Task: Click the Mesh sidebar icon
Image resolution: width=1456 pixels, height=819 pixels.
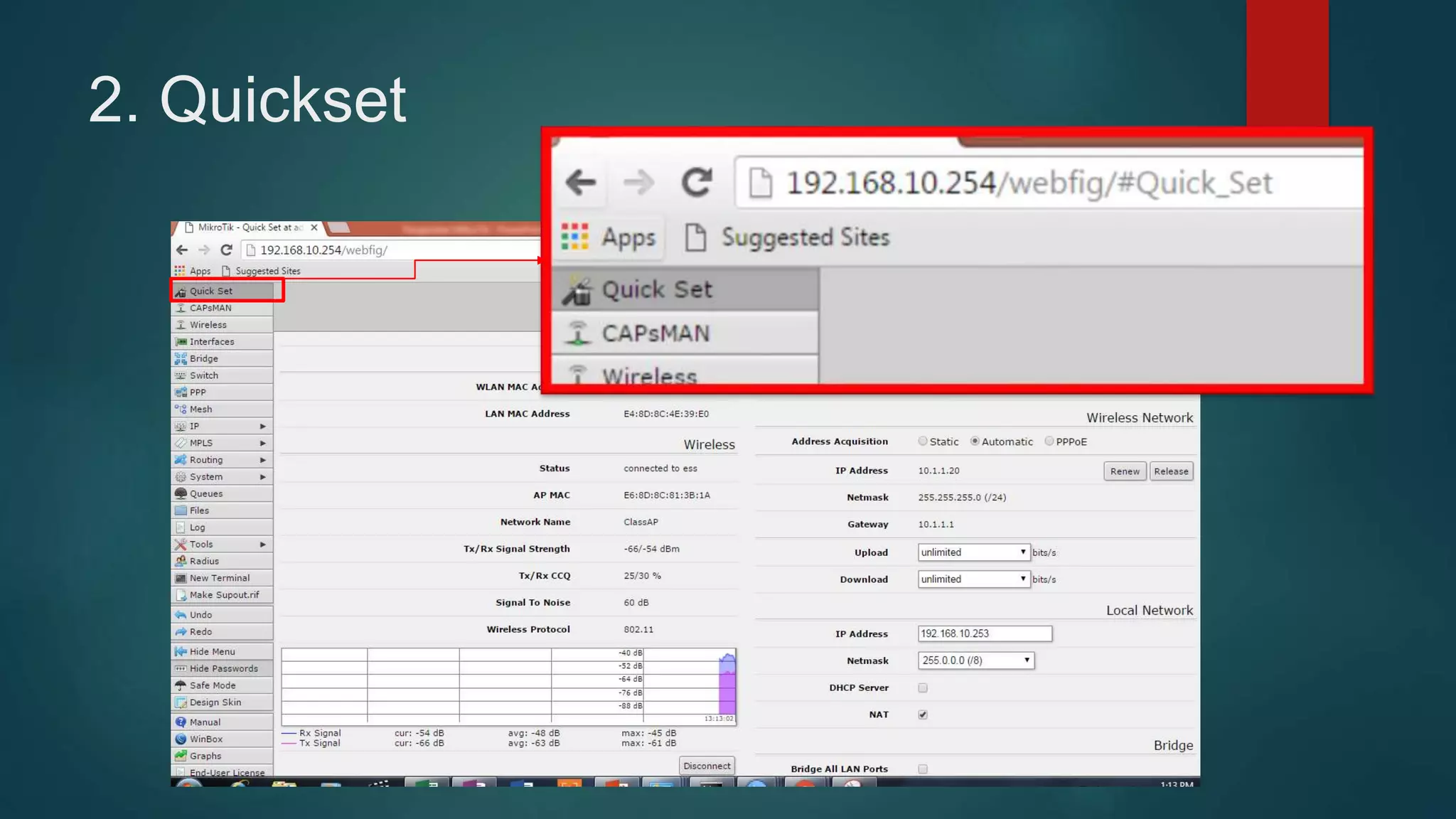Action: (x=181, y=409)
